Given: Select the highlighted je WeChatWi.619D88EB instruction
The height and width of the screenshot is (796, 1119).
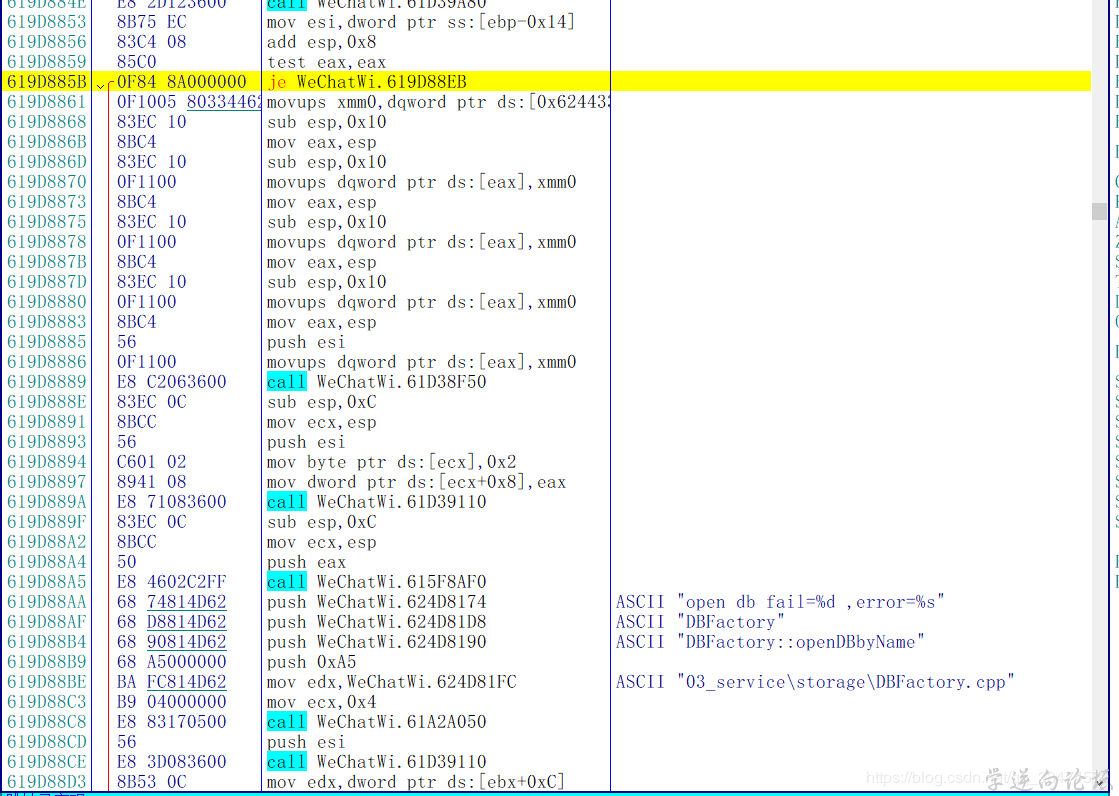Looking at the screenshot, I should tap(367, 82).
